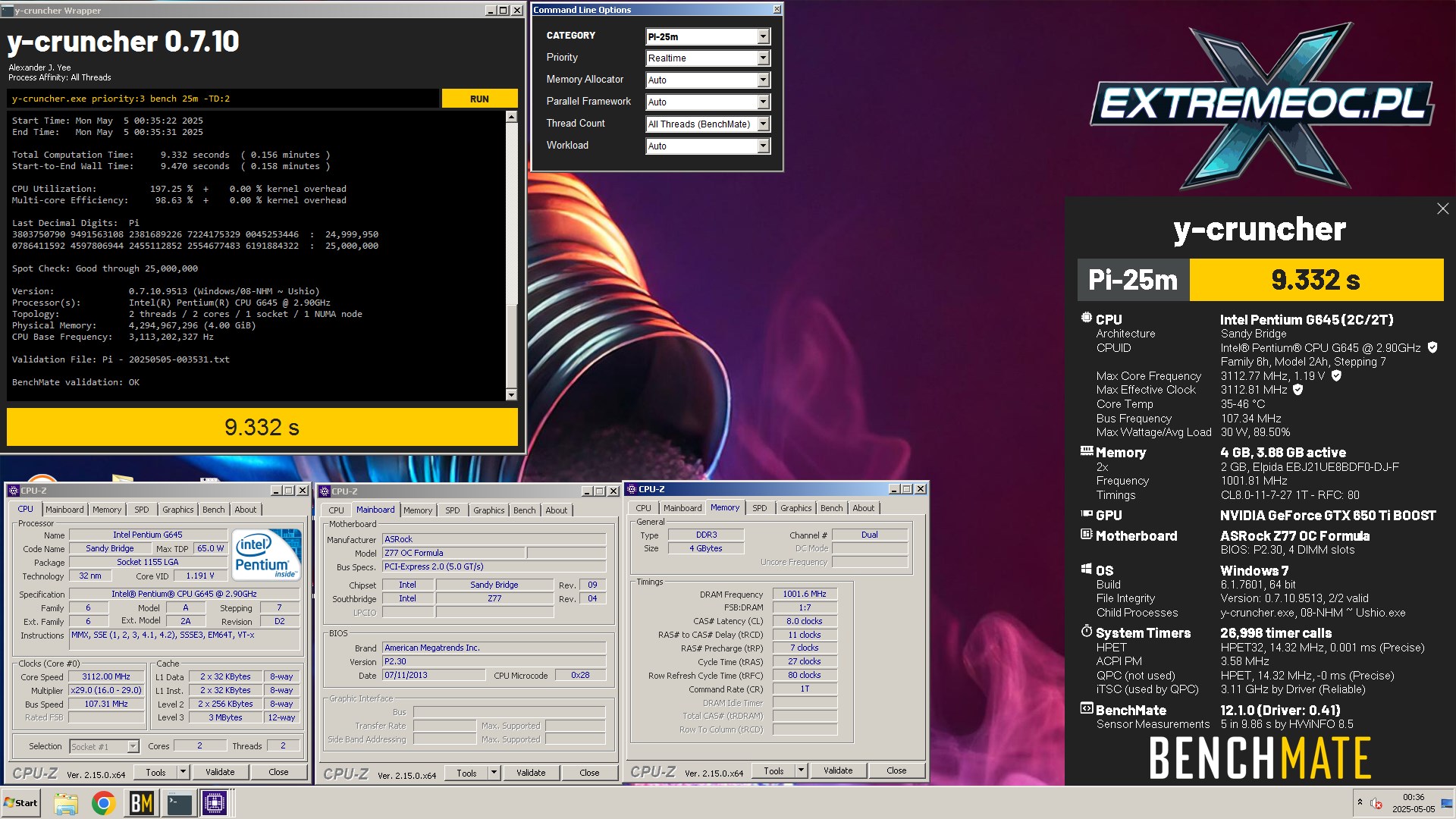Expand the Workload dropdown
Viewport: 1456px width, 819px height.
pos(763,146)
